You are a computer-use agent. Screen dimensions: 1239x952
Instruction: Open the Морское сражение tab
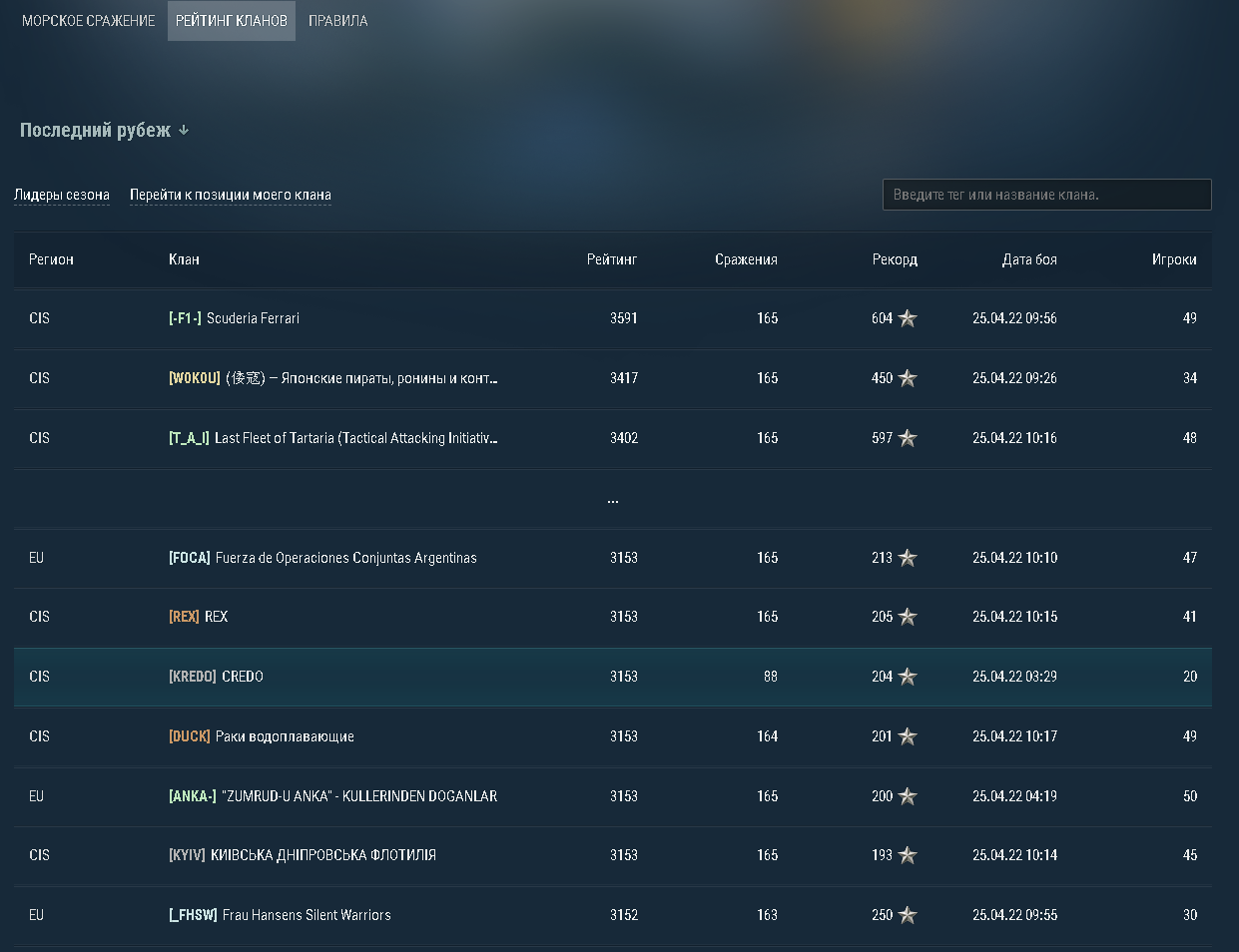pyautogui.click(x=89, y=21)
